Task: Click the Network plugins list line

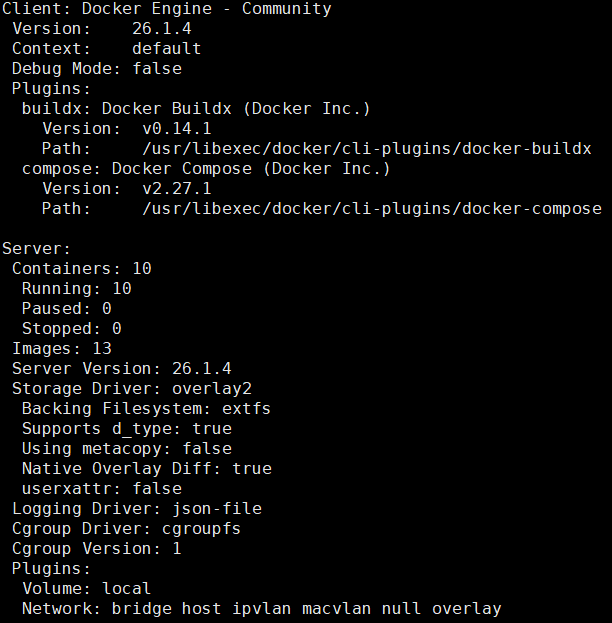Action: (x=261, y=608)
